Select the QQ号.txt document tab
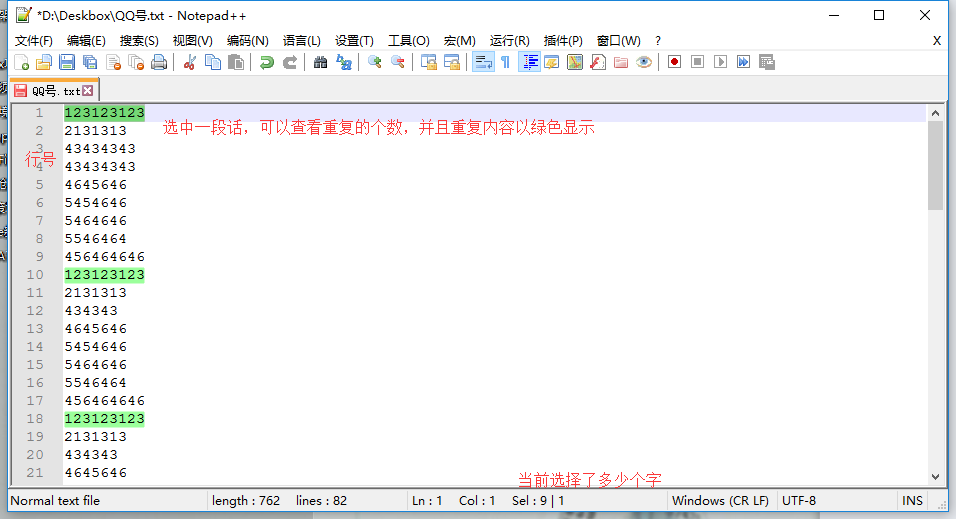 pos(54,91)
